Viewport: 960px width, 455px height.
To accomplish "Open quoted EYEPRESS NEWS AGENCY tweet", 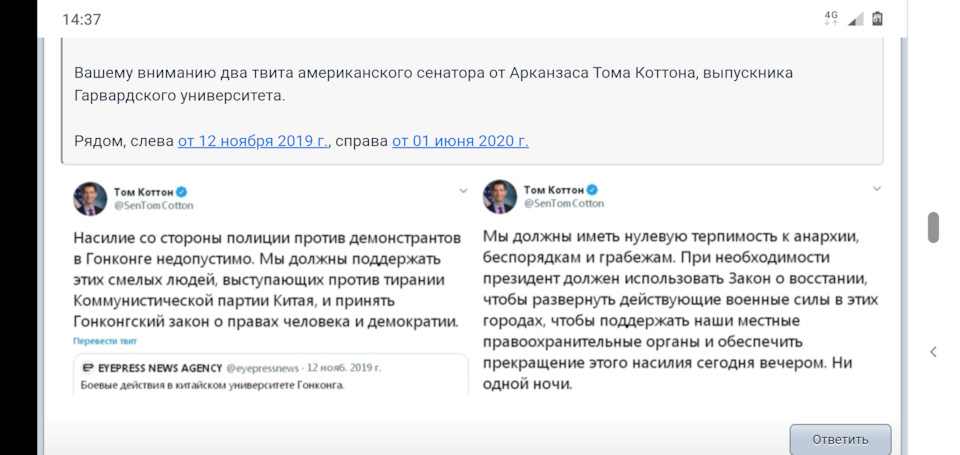I will pyautogui.click(x=271, y=375).
